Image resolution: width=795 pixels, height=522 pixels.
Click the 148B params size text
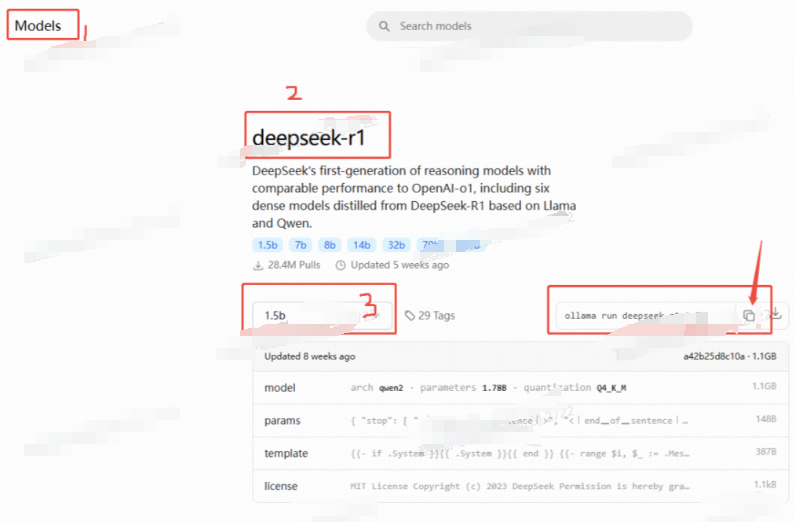766,419
